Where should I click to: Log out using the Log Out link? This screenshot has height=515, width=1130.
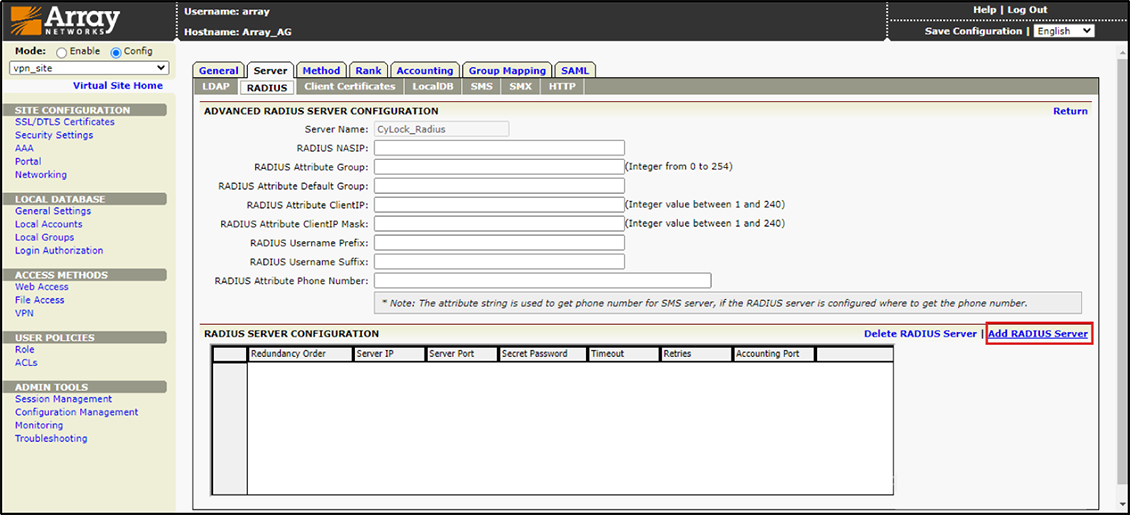click(1027, 10)
